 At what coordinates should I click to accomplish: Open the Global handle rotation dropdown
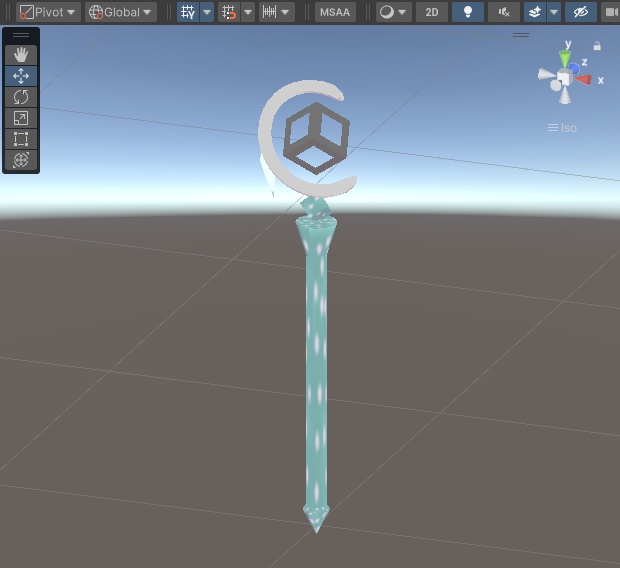click(121, 12)
